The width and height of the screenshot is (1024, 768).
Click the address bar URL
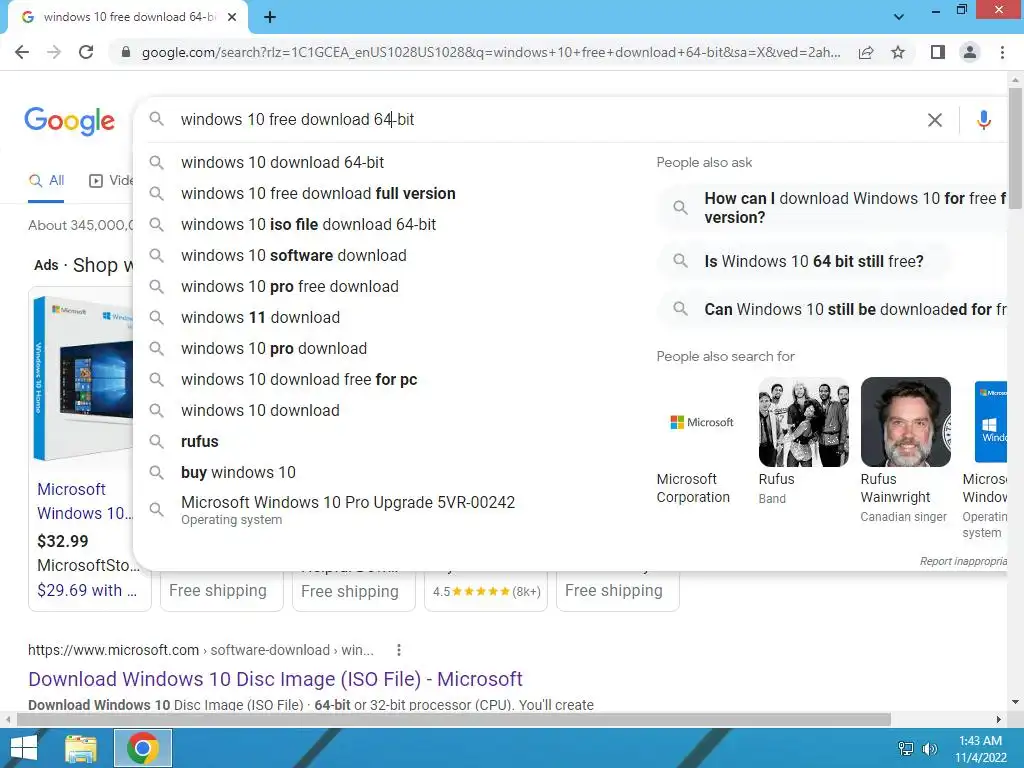click(490, 52)
